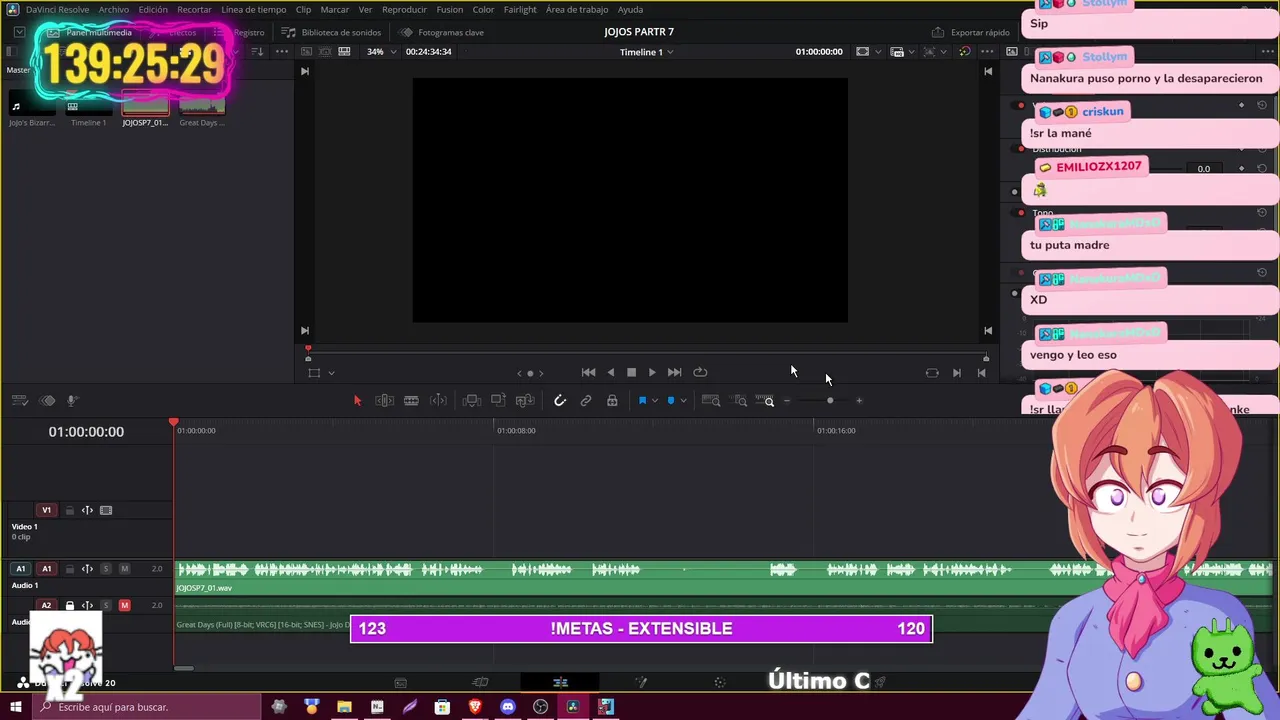Open the Edición menu

coord(153,9)
